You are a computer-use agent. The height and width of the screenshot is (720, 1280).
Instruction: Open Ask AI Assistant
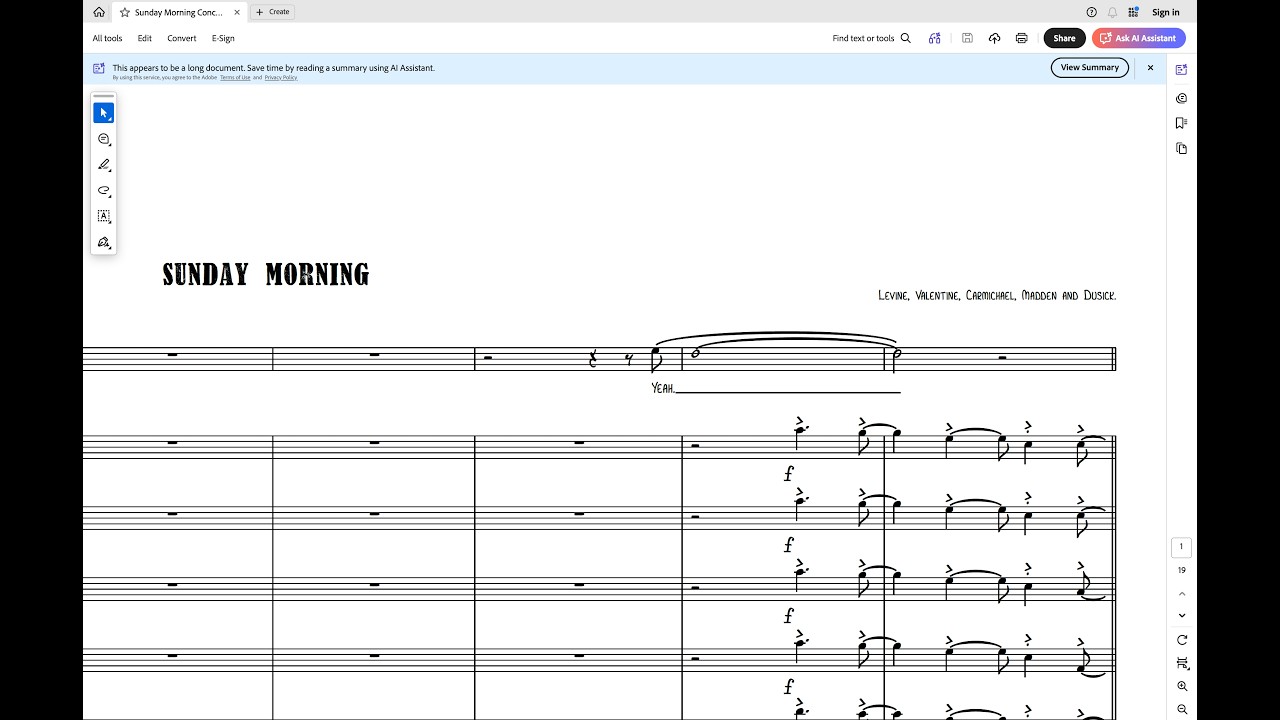click(1139, 38)
